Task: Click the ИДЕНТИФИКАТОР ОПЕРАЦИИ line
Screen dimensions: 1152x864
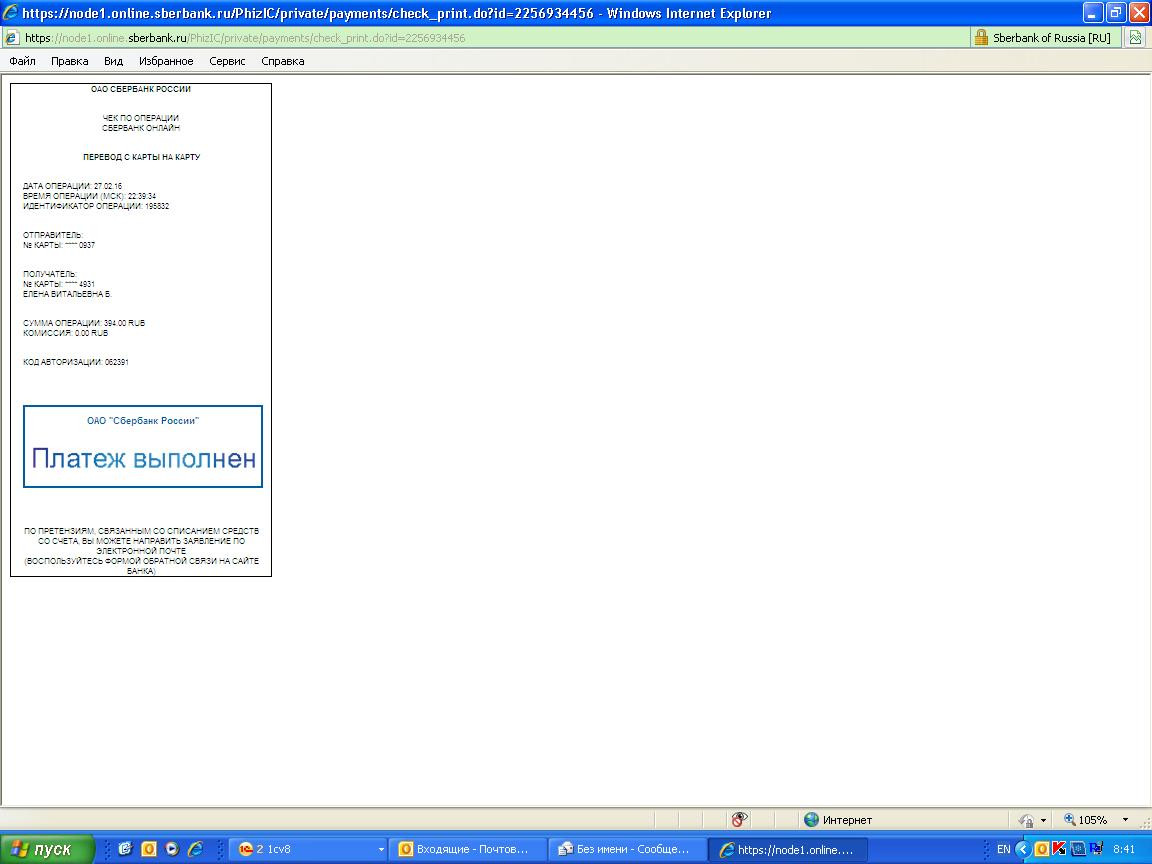Action: click(96, 206)
